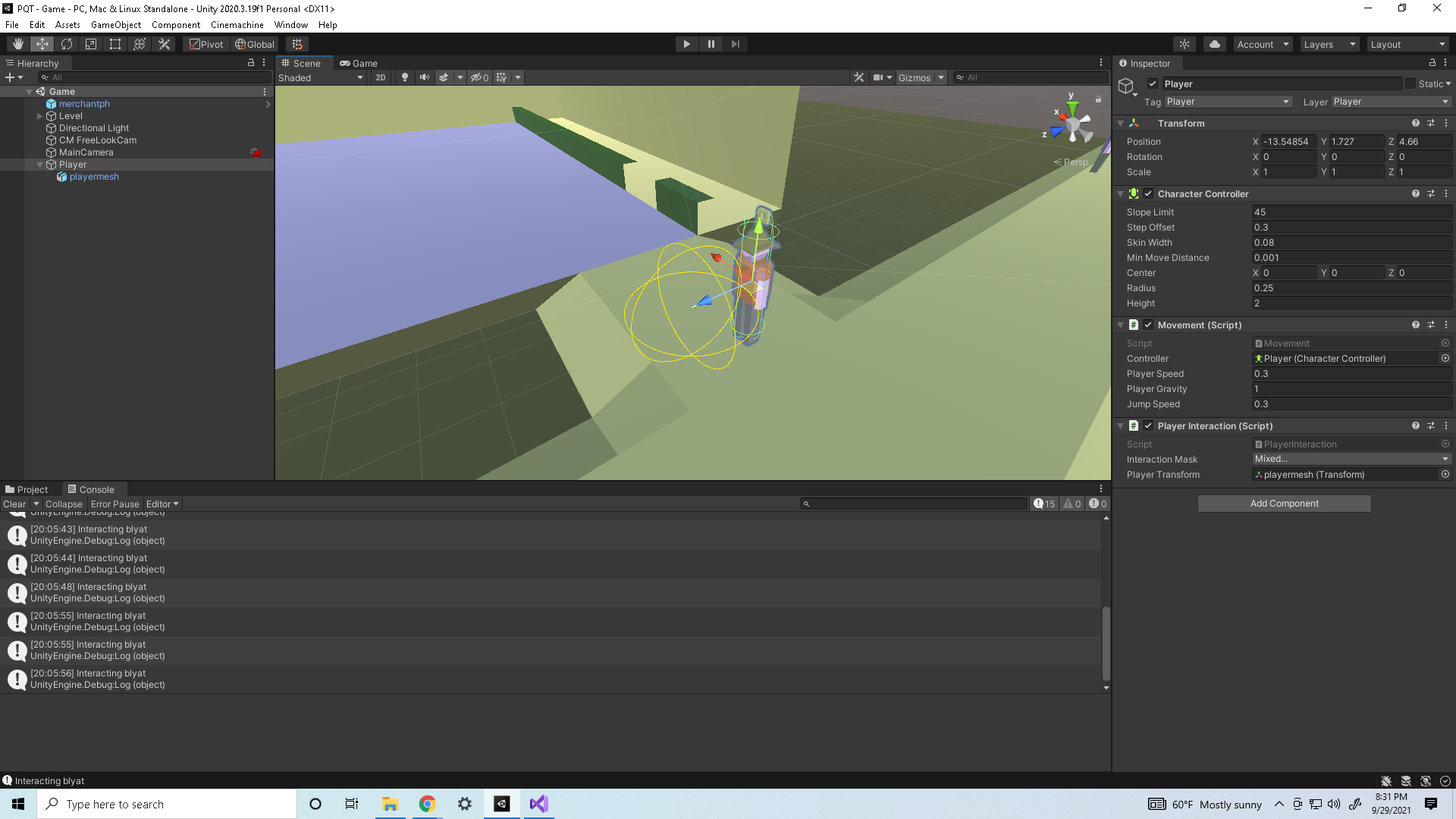Expand the Level object in Hierarchy

(39, 116)
